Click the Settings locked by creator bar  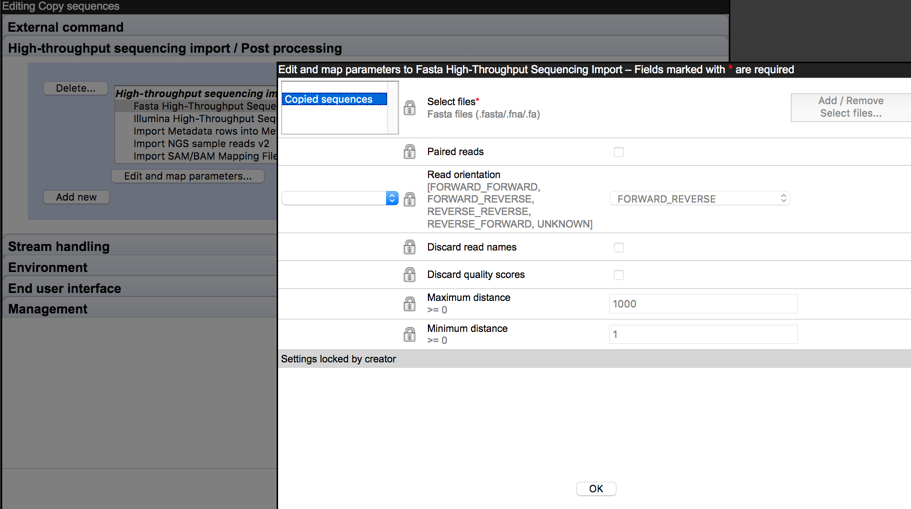[594, 359]
